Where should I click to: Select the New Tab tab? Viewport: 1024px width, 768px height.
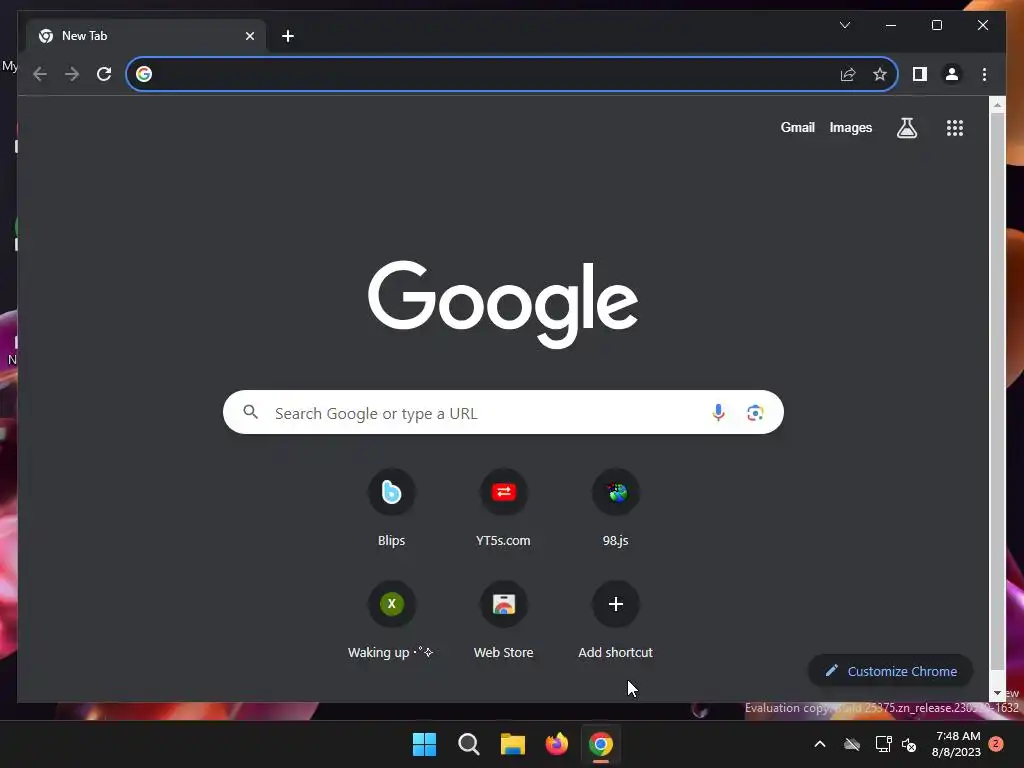click(x=146, y=36)
